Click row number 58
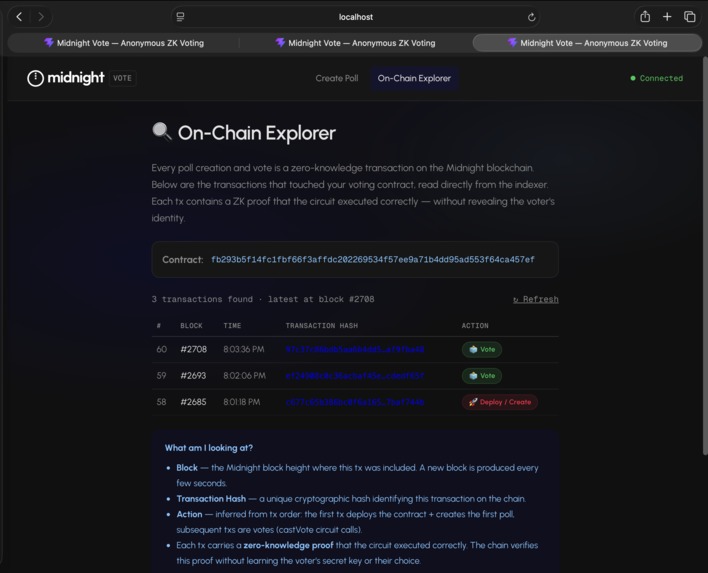 pos(161,402)
